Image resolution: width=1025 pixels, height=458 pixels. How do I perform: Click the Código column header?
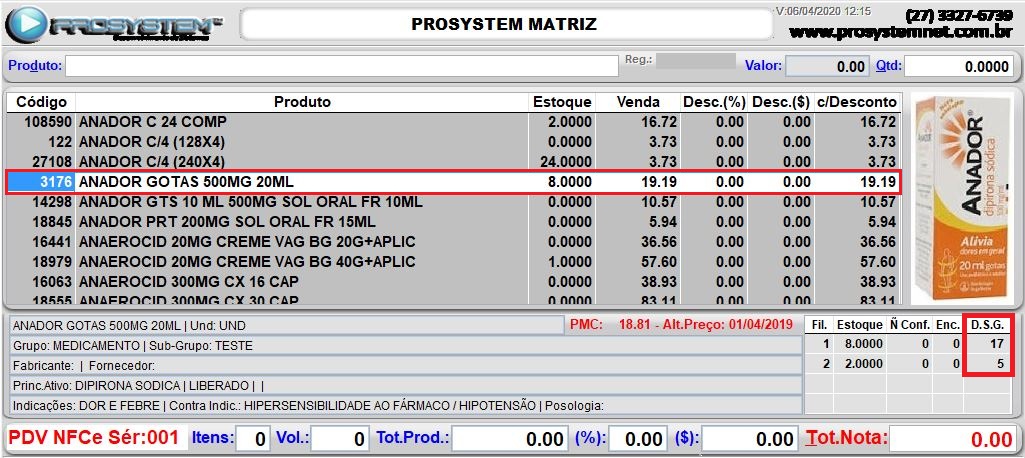click(x=41, y=102)
